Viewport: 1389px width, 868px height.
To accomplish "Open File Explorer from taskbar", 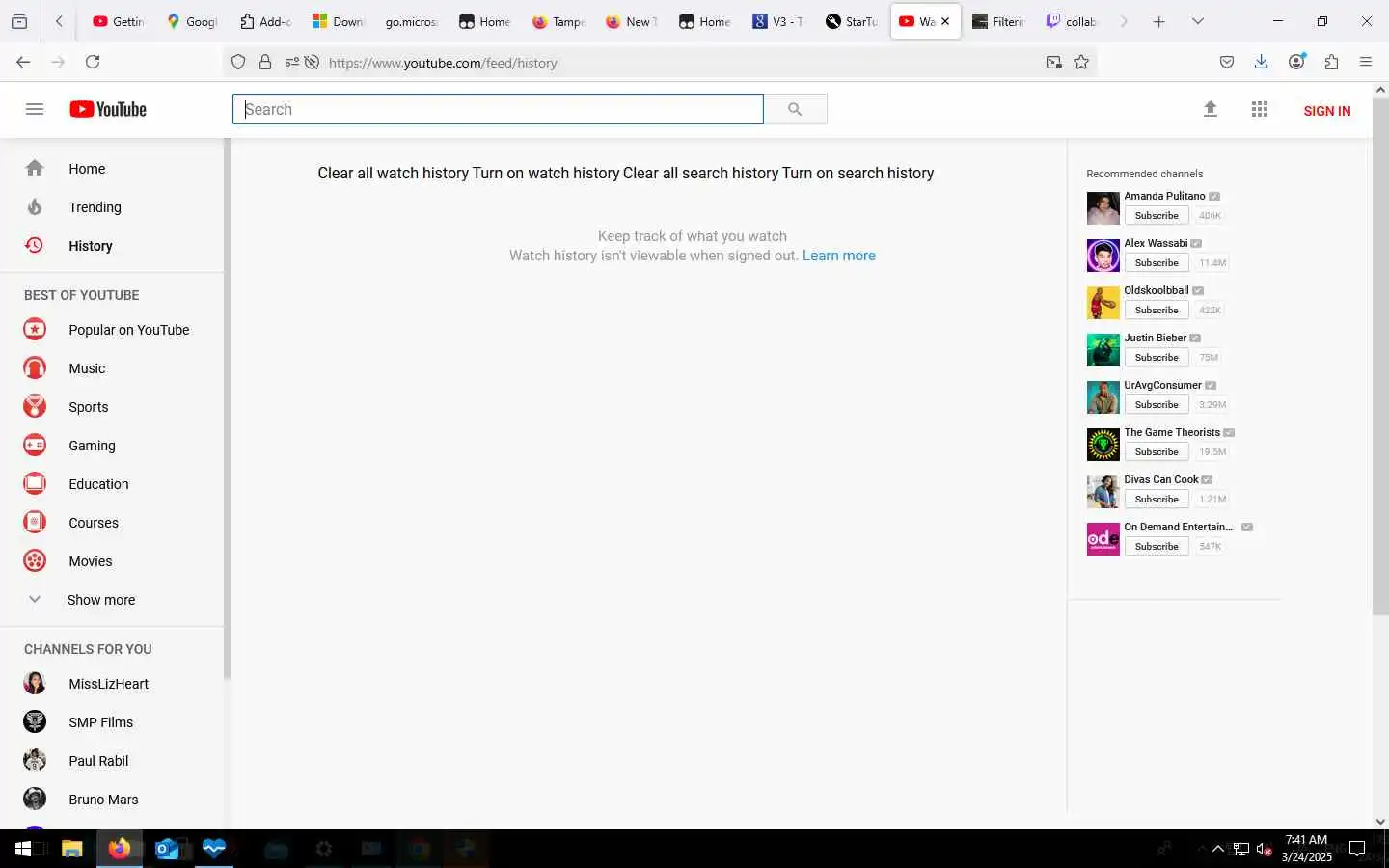I will (x=71, y=849).
